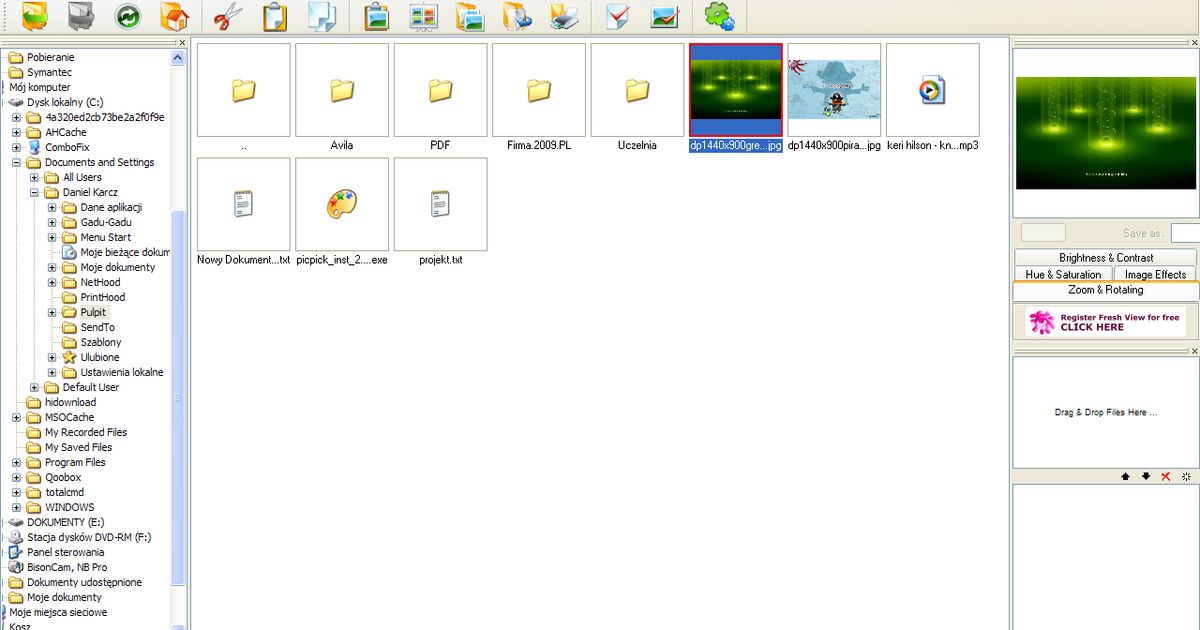
Task: Cut selection with the scissors icon
Action: pyautogui.click(x=228, y=16)
